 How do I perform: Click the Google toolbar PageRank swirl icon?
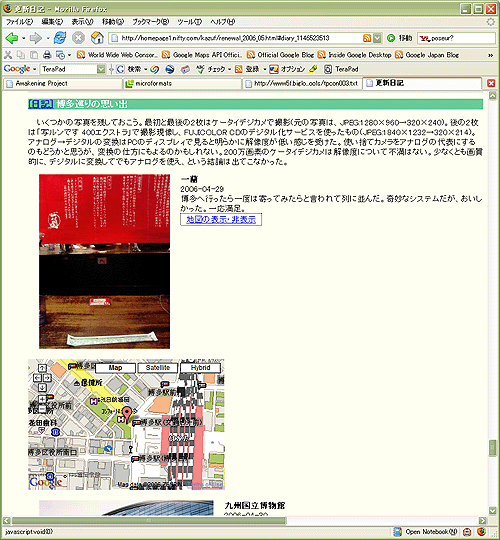155,69
